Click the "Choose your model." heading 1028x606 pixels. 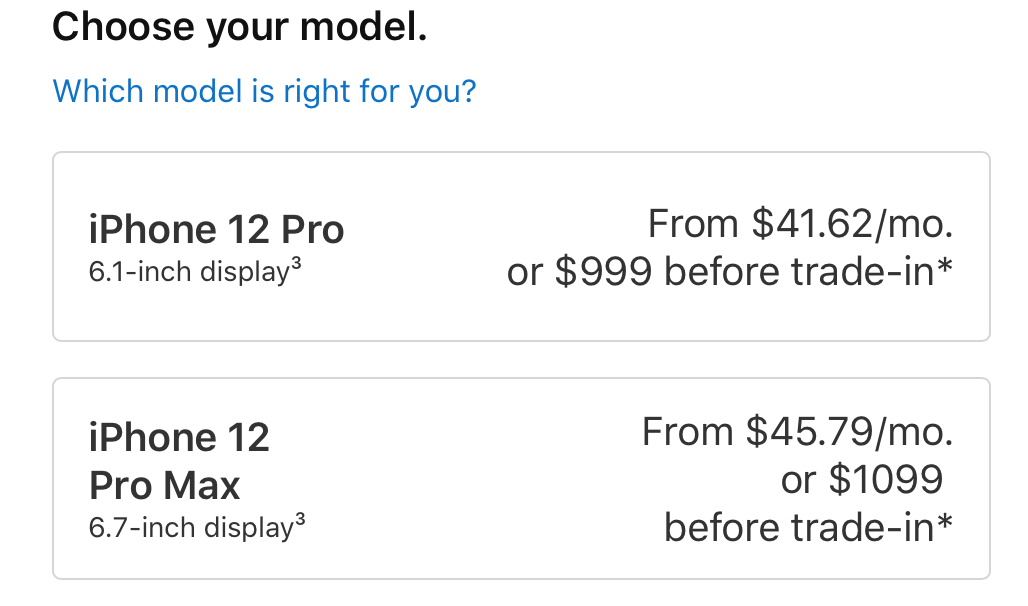click(x=239, y=27)
